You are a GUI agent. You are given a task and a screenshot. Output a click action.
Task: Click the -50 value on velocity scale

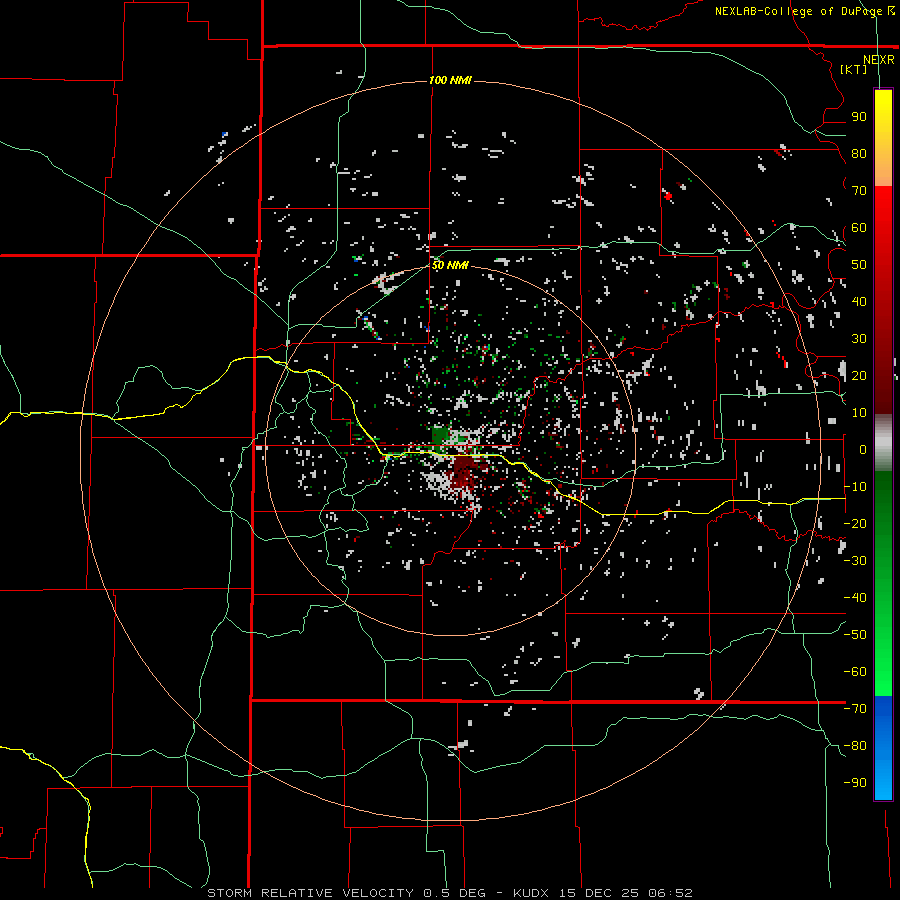click(x=855, y=635)
